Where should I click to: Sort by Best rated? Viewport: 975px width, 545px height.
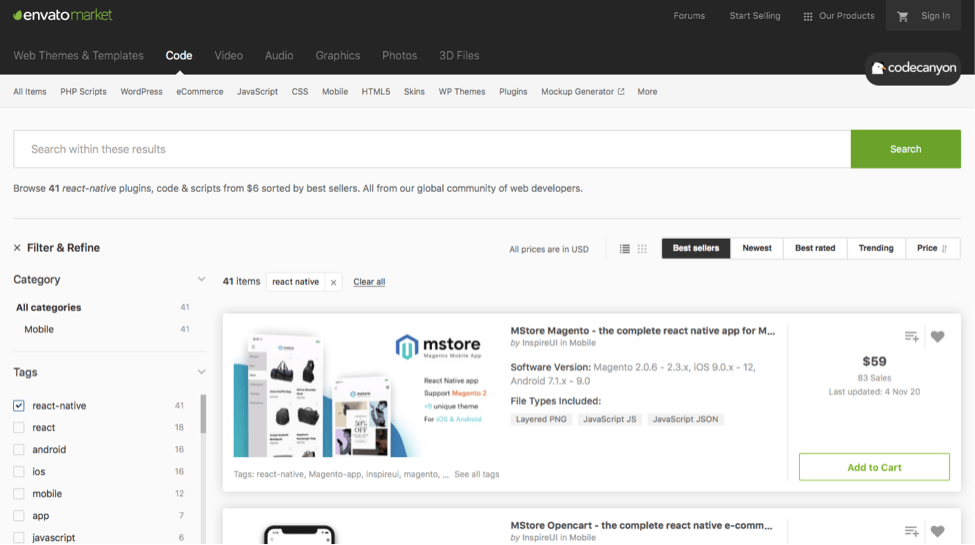[x=815, y=248]
